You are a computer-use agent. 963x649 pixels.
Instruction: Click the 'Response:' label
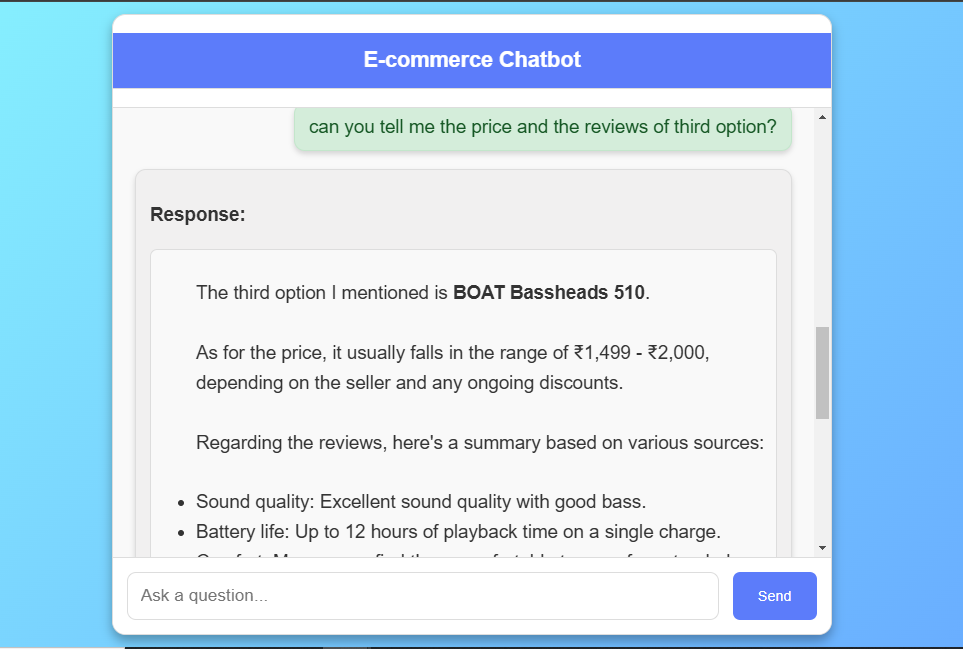(x=197, y=214)
